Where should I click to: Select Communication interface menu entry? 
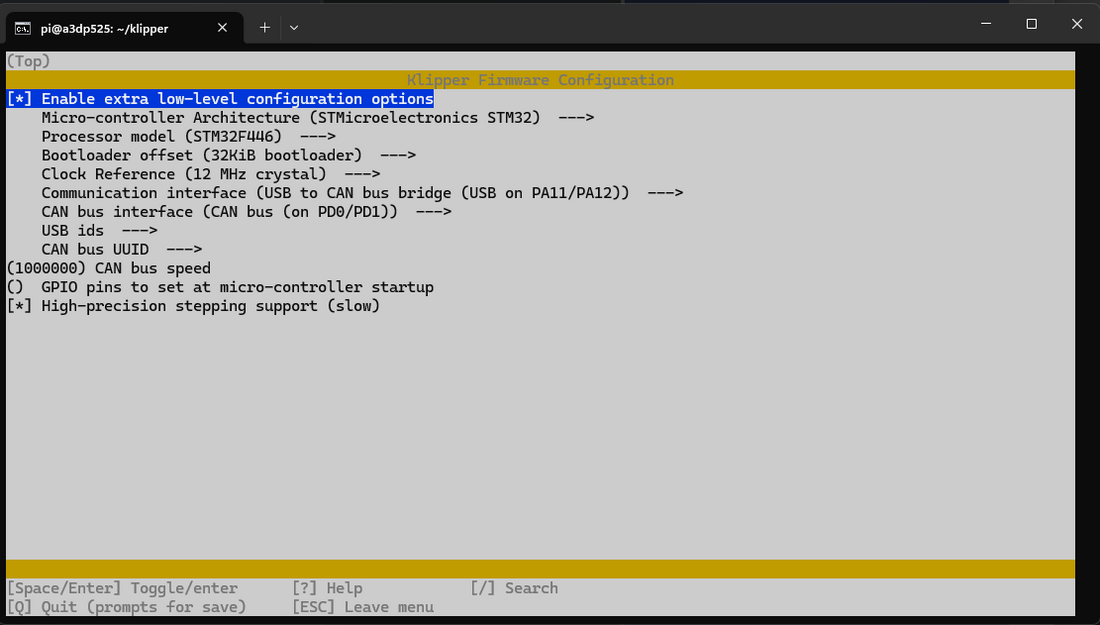(361, 193)
